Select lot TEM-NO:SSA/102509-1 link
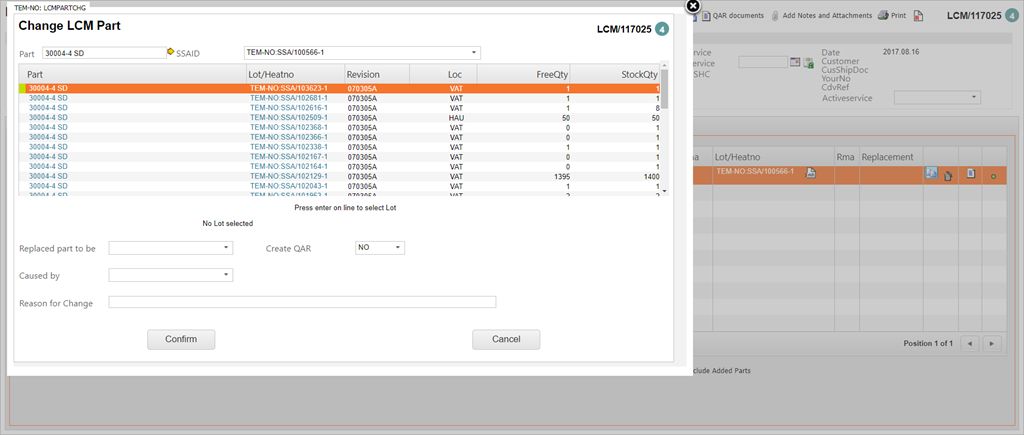This screenshot has width=1024, height=435. point(288,118)
